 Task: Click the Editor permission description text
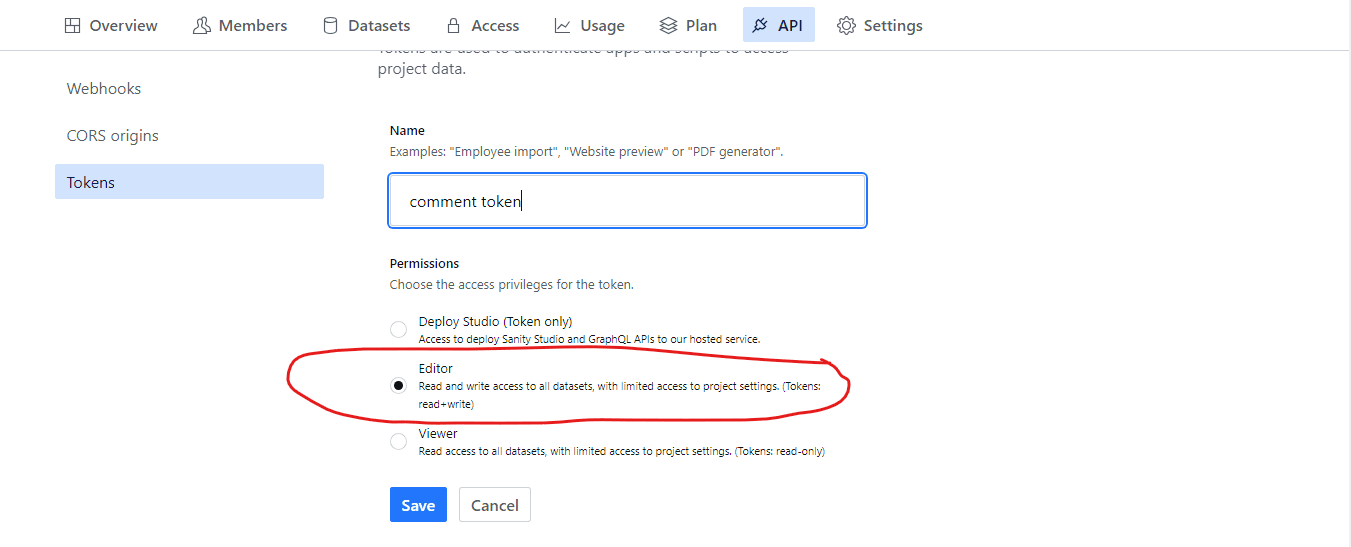coord(634,386)
